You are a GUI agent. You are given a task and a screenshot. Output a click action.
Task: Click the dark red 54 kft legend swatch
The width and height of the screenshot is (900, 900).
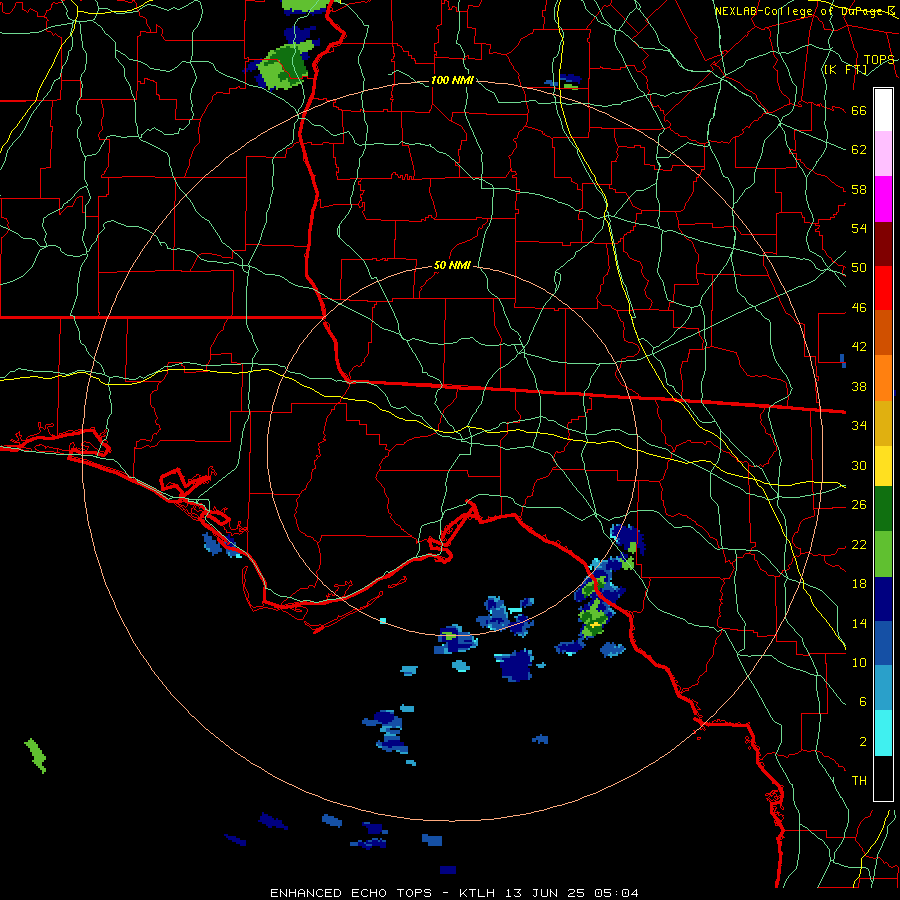(x=883, y=244)
